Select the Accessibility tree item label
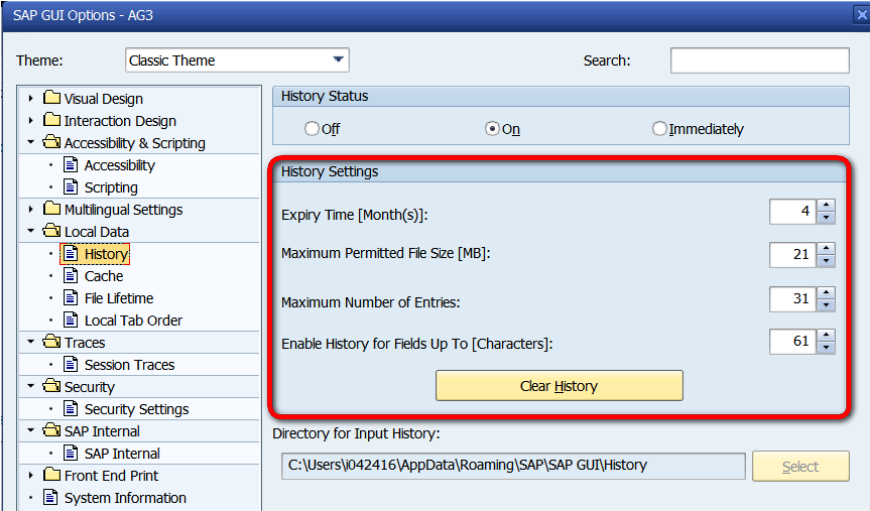Screen dimensions: 870x511 119,165
